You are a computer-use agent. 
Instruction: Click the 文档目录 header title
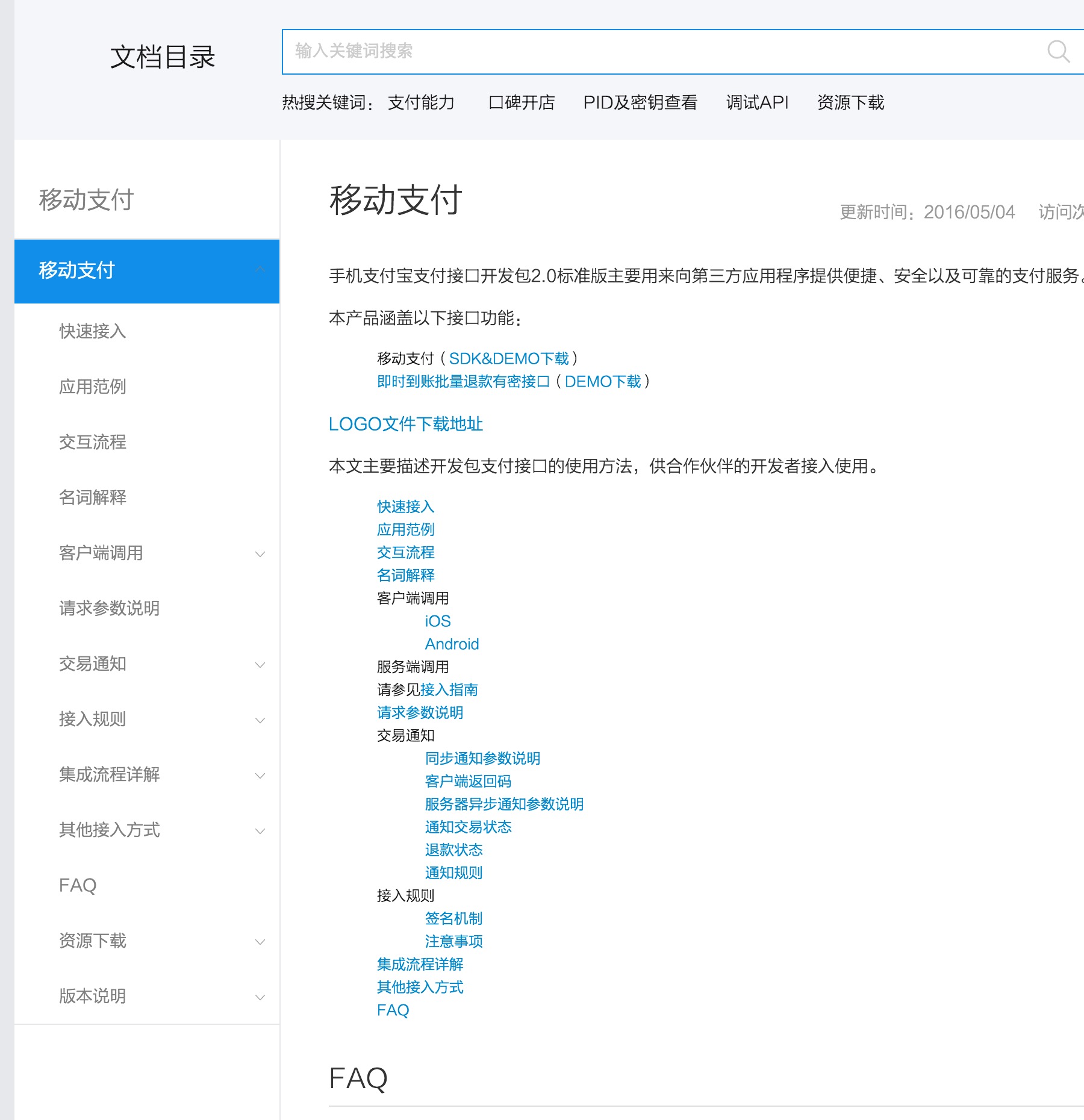pyautogui.click(x=163, y=57)
